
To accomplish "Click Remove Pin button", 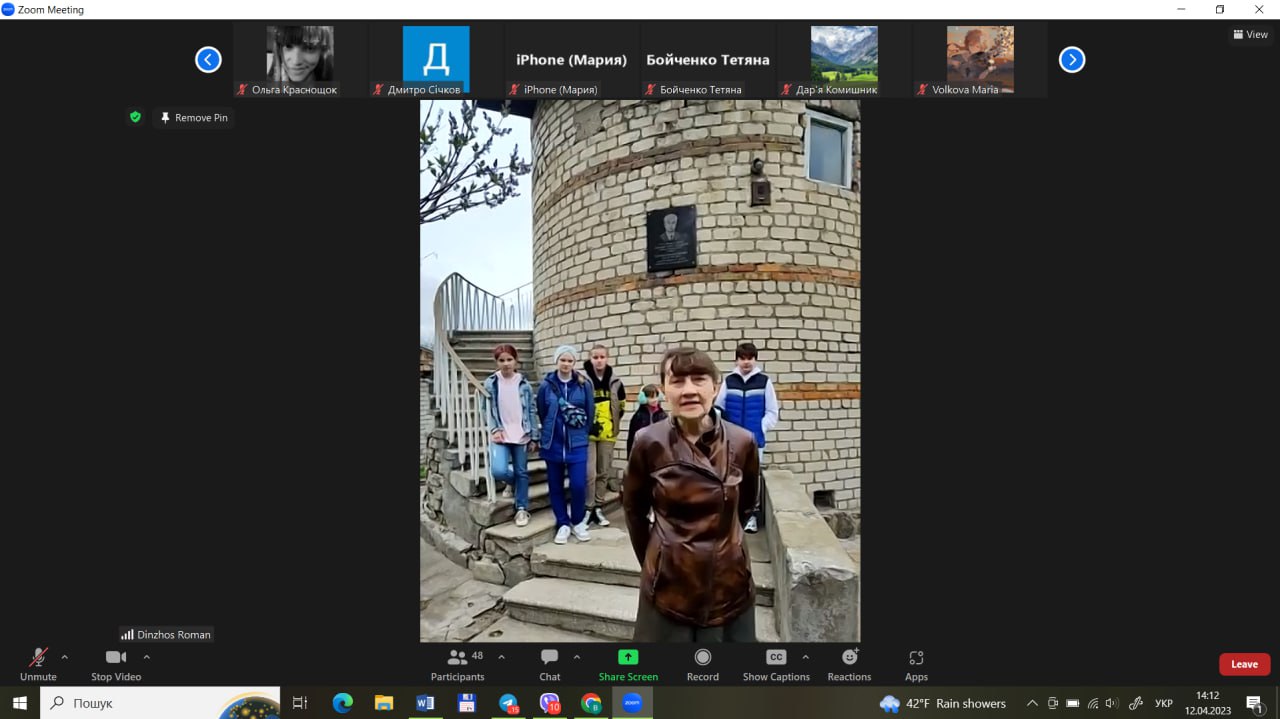I will tap(194, 117).
